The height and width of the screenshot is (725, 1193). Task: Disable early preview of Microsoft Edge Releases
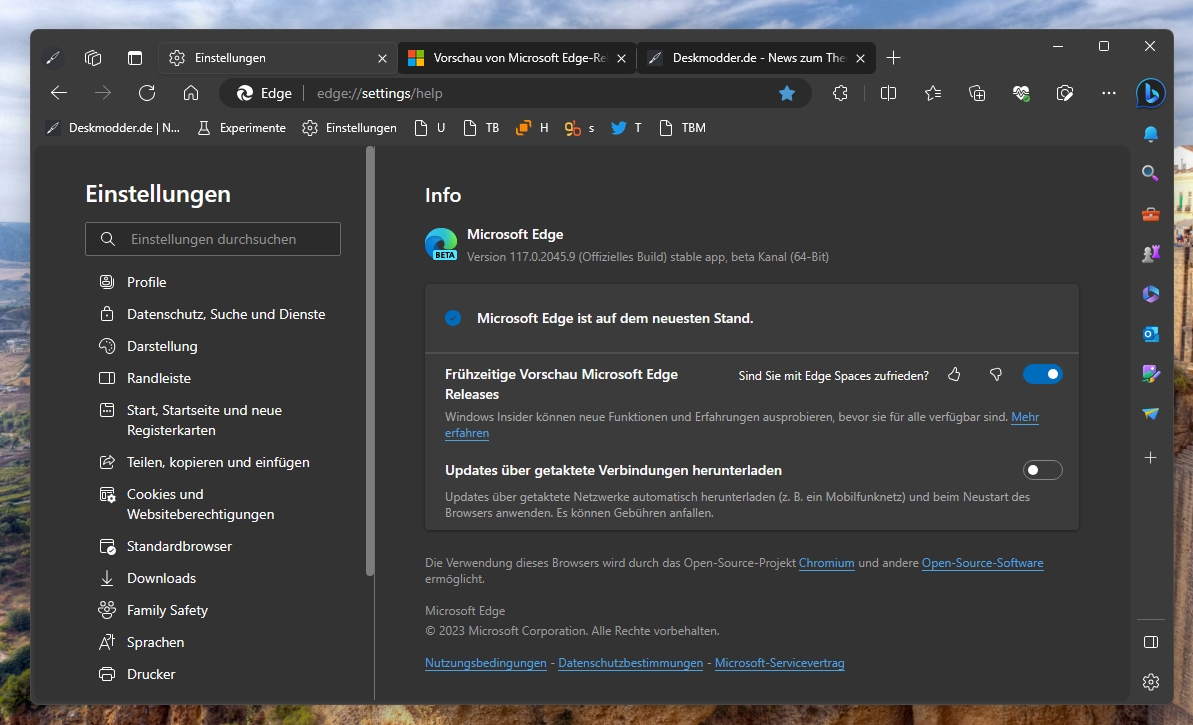(1042, 374)
